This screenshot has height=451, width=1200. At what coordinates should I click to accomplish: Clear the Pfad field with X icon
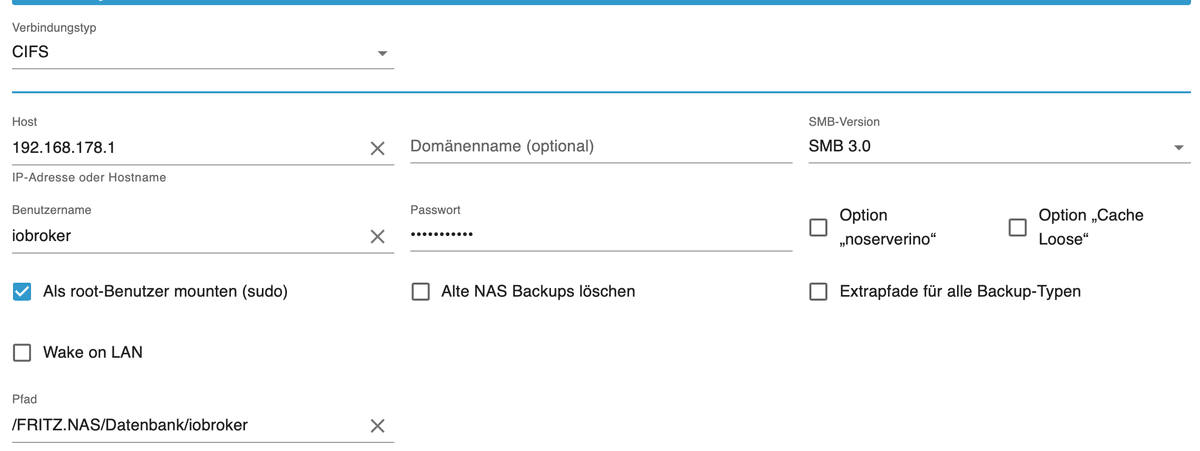[x=377, y=426]
